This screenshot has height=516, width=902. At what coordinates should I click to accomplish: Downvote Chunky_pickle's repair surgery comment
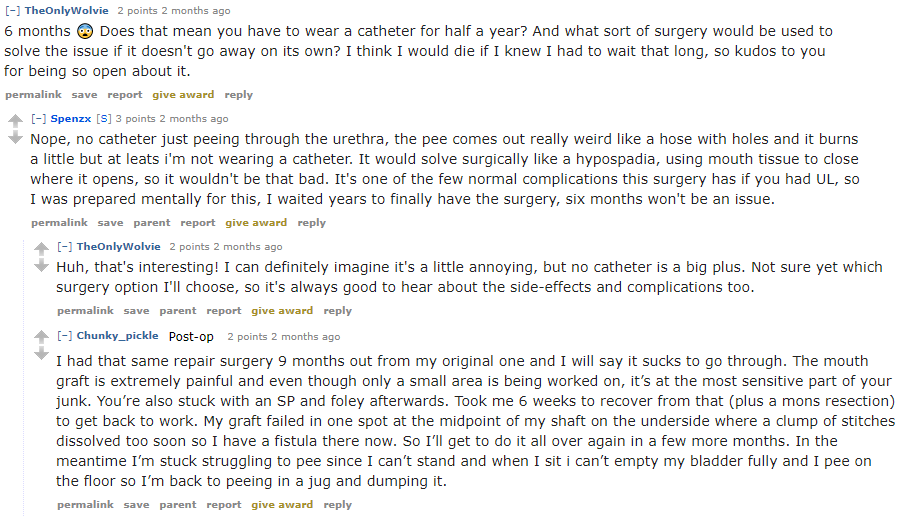click(41, 354)
